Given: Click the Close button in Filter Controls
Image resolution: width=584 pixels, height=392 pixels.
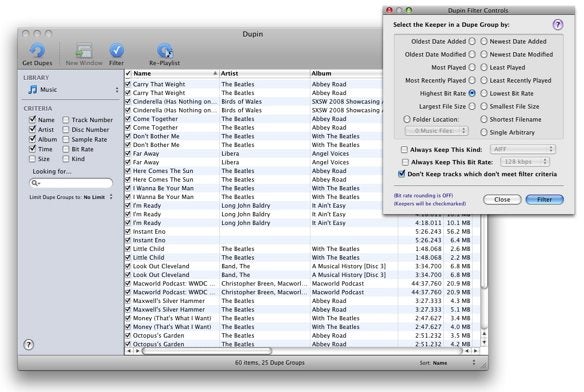Looking at the screenshot, I should (502, 199).
